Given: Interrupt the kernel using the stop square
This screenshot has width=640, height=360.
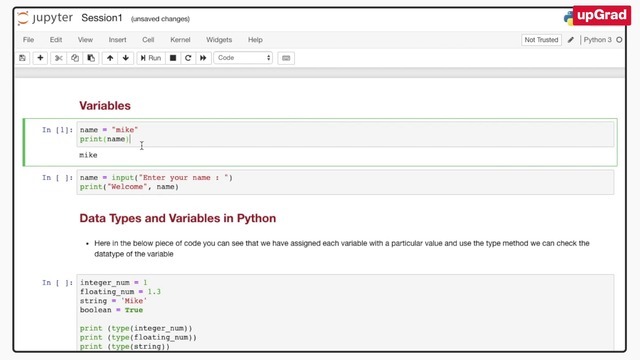Looking at the screenshot, I should pos(173,58).
